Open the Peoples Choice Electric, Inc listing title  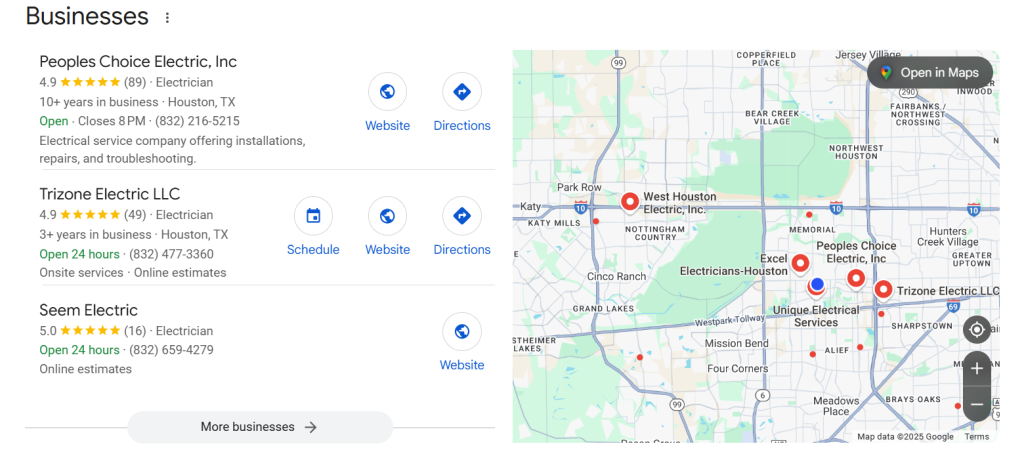pyautogui.click(x=138, y=61)
